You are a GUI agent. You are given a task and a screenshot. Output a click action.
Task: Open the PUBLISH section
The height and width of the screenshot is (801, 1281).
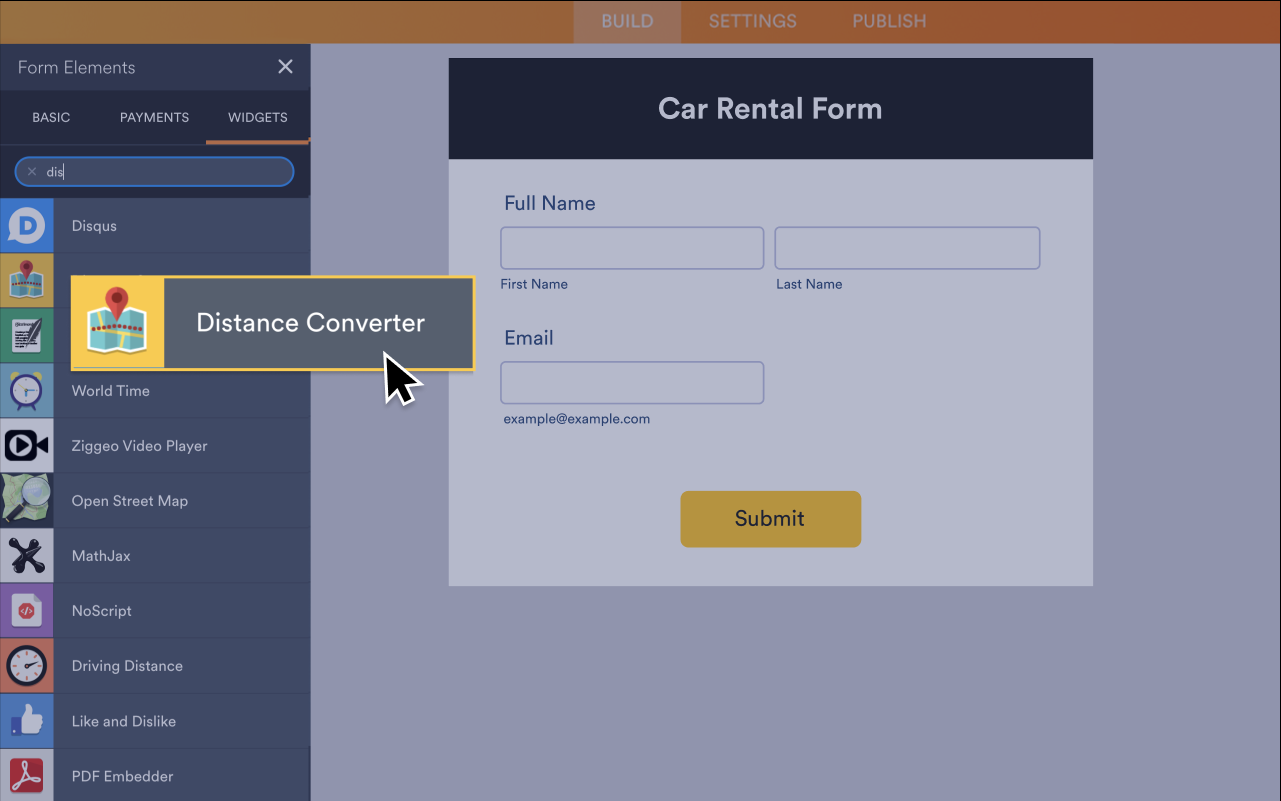888,21
